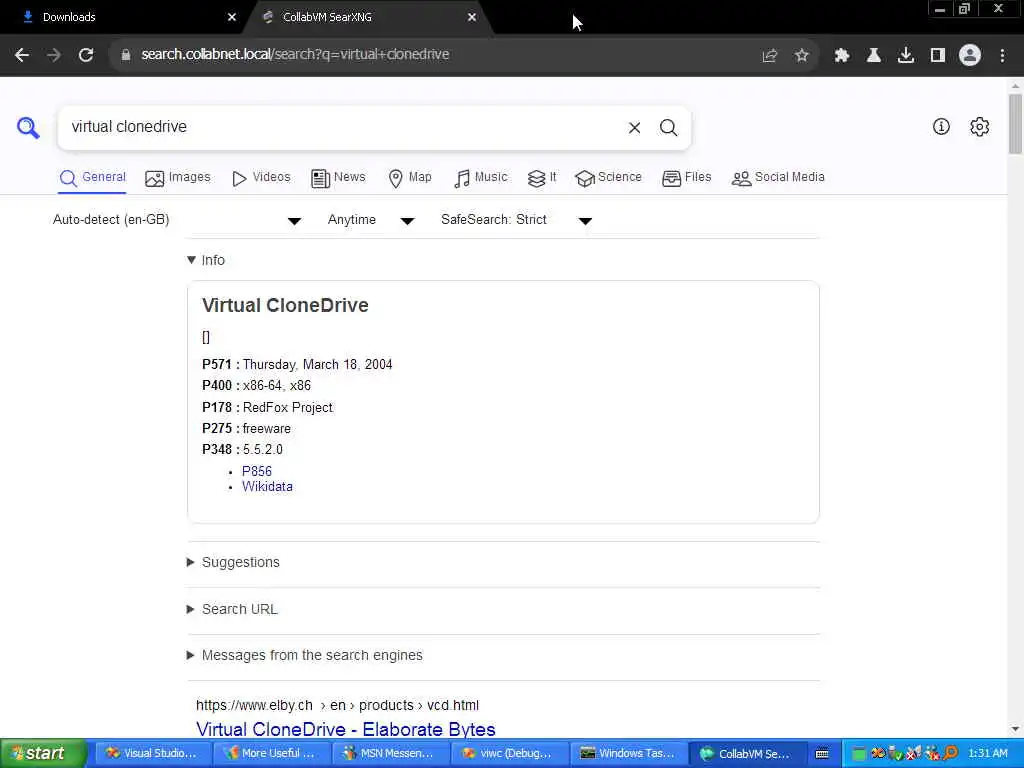Click the RedFox Project text

tap(288, 408)
